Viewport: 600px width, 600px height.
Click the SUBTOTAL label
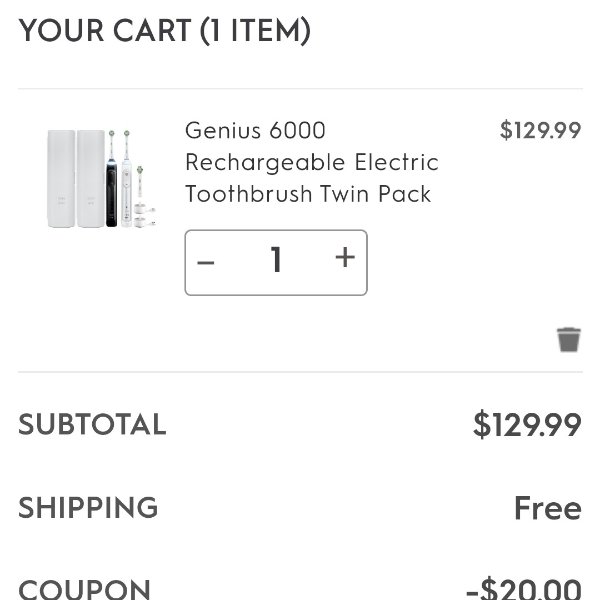click(92, 424)
